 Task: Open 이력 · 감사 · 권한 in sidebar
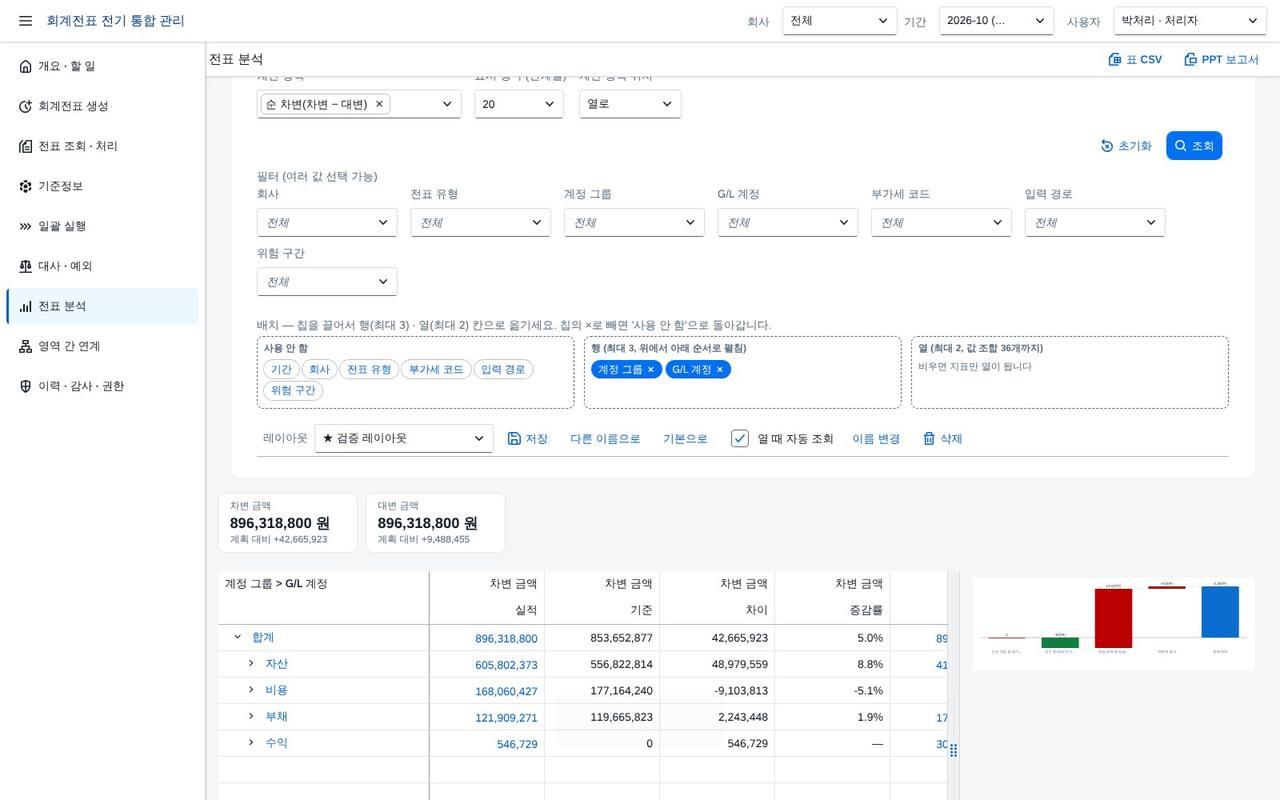tap(102, 386)
